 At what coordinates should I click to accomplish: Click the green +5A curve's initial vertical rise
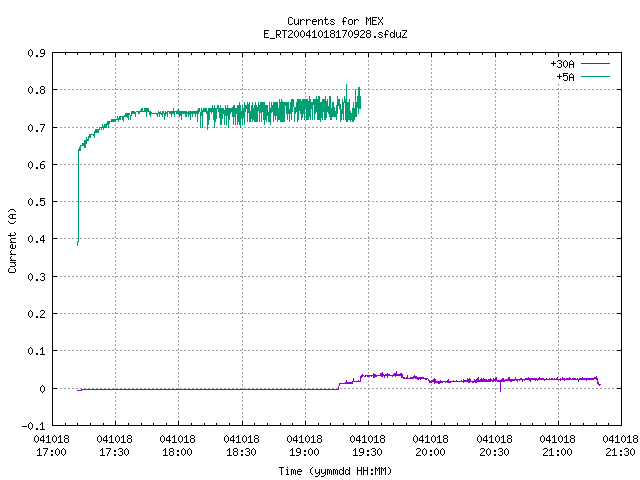78,196
